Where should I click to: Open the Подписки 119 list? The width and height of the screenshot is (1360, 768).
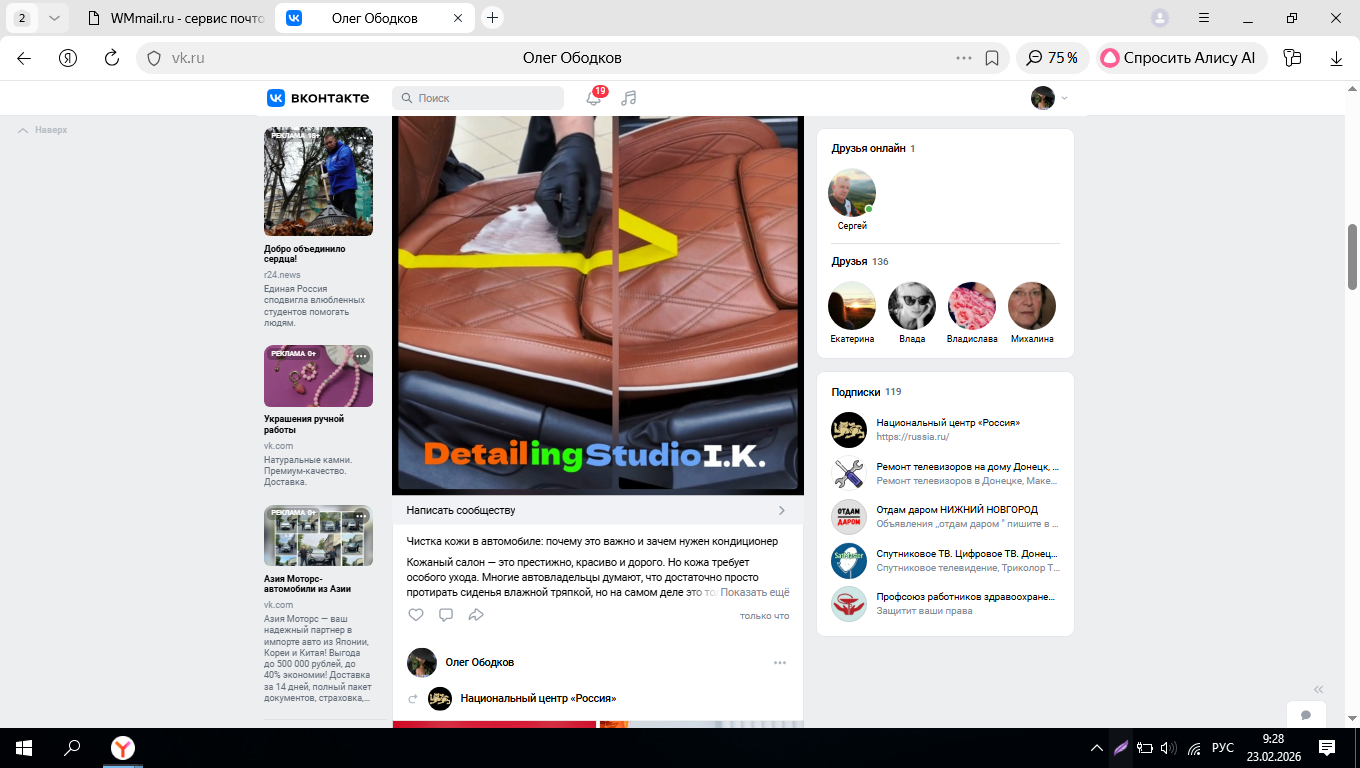(x=866, y=392)
